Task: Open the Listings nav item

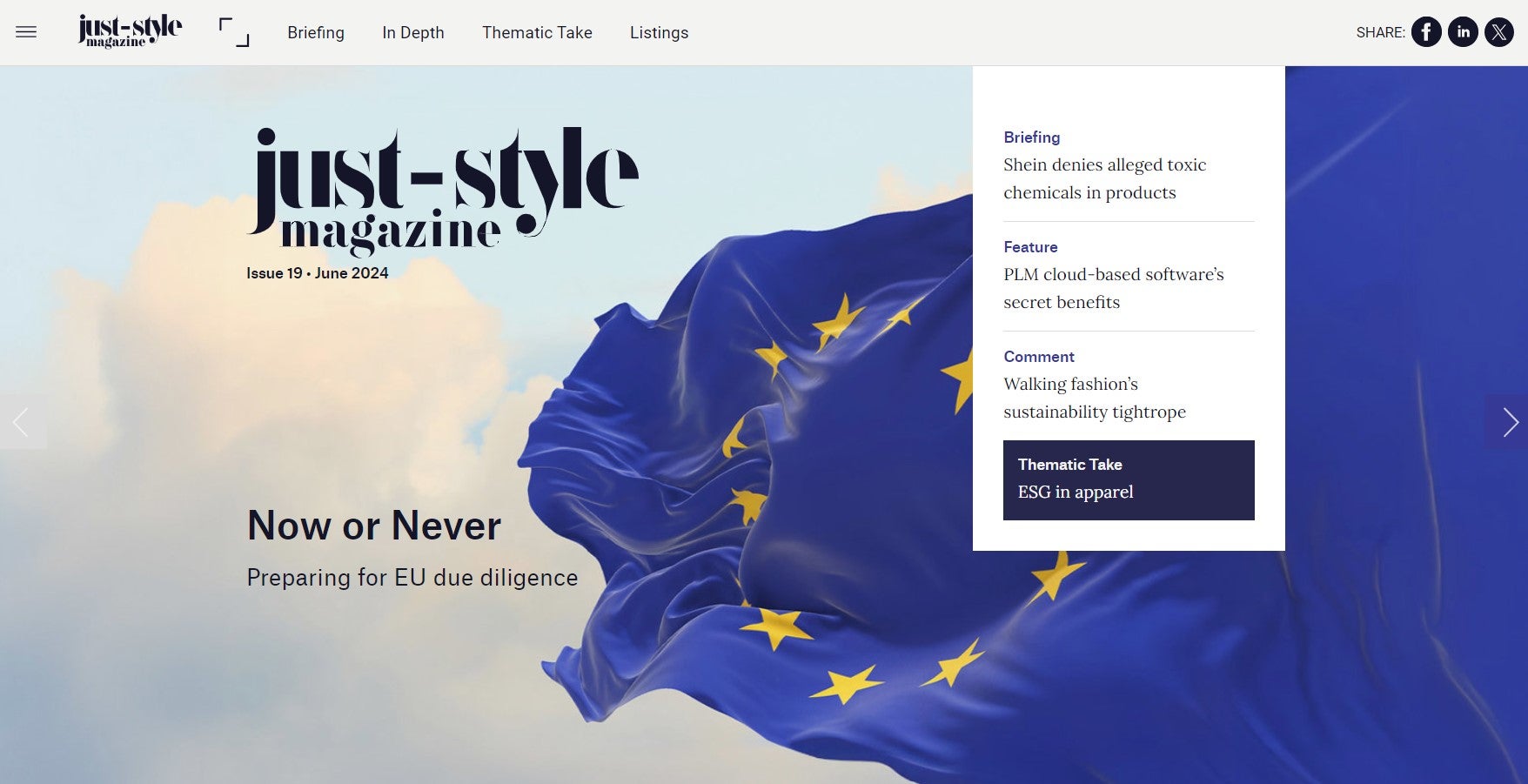Action: [x=659, y=32]
